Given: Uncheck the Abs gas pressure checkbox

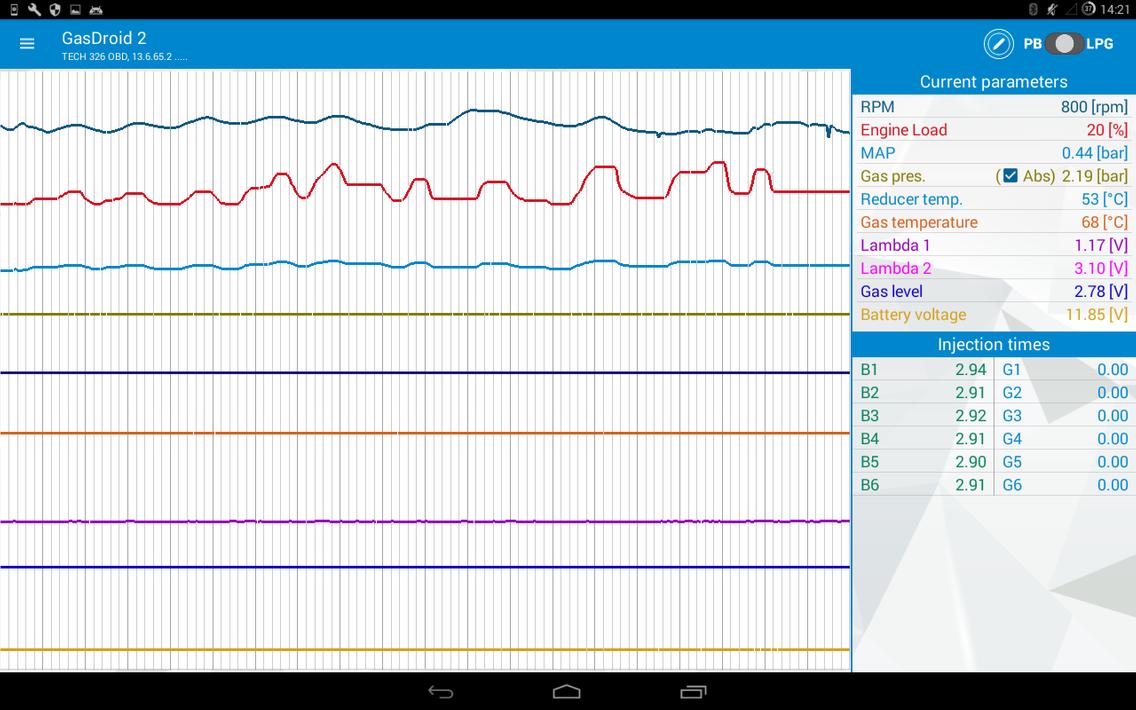Looking at the screenshot, I should [1010, 176].
